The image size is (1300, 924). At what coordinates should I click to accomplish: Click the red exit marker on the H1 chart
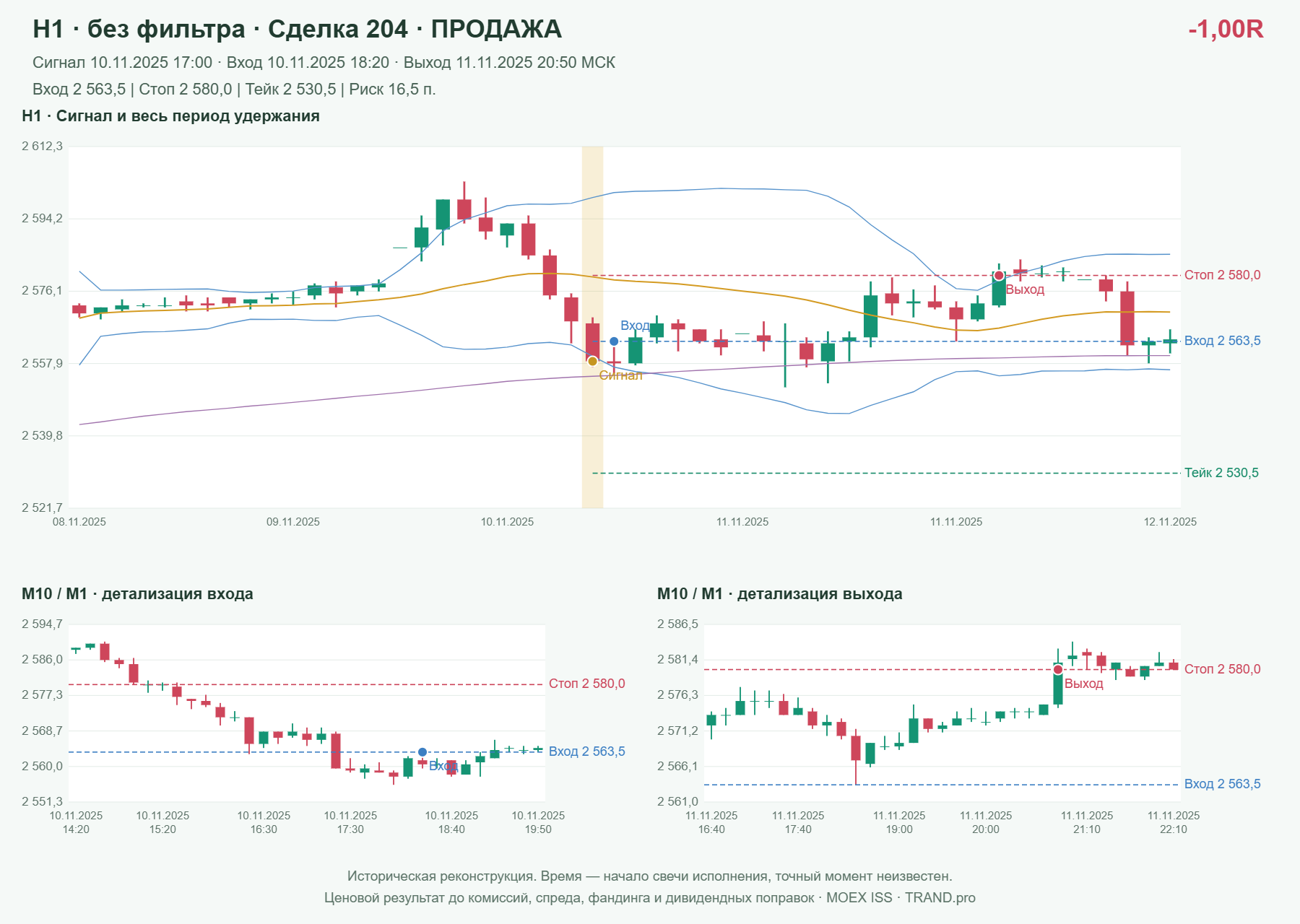coord(999,276)
